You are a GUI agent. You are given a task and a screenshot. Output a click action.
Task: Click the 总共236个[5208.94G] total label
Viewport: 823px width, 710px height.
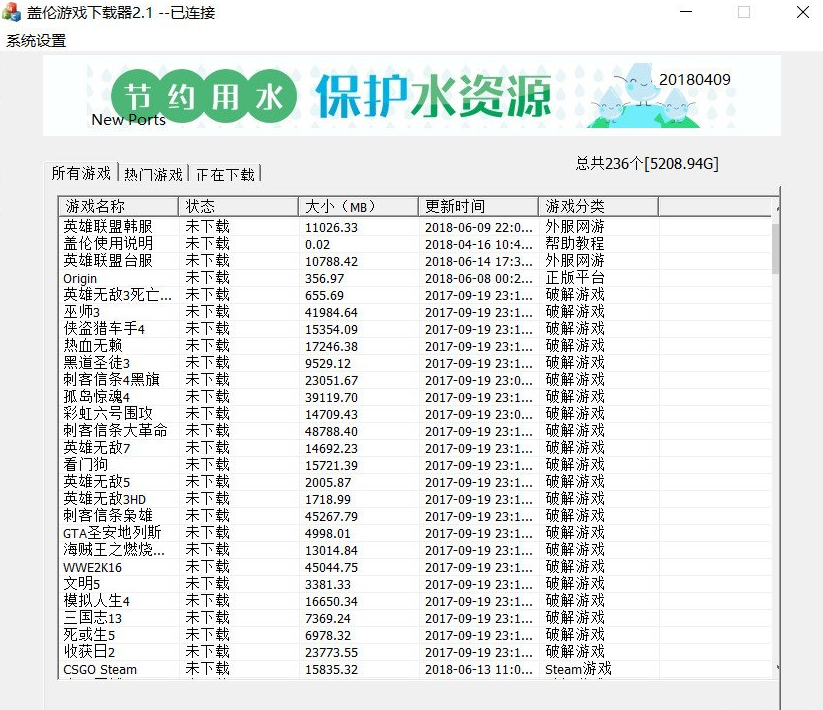click(647, 164)
